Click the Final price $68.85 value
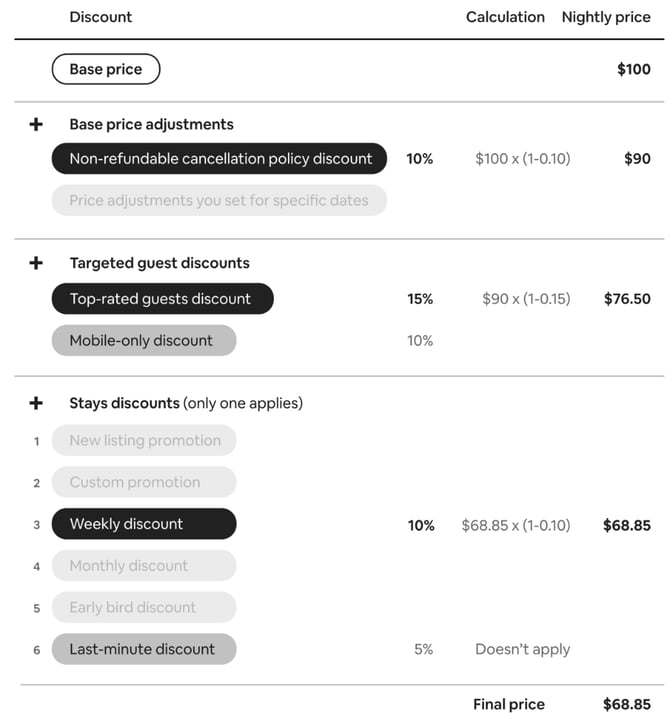Image resolution: width=670 pixels, height=724 pixels. coord(627,704)
